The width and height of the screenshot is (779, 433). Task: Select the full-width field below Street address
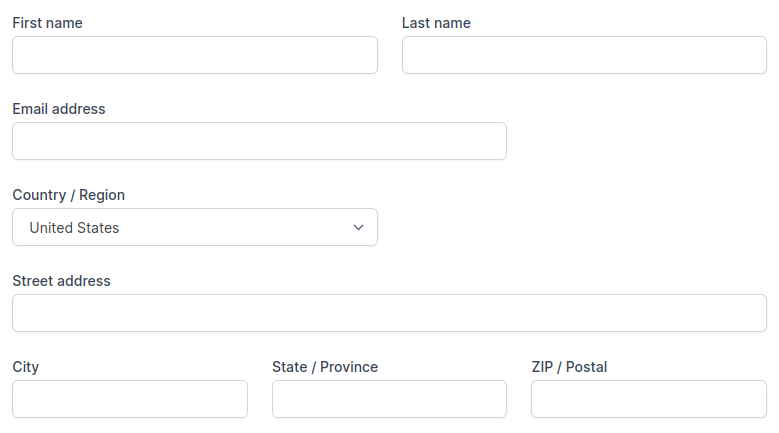click(389, 313)
